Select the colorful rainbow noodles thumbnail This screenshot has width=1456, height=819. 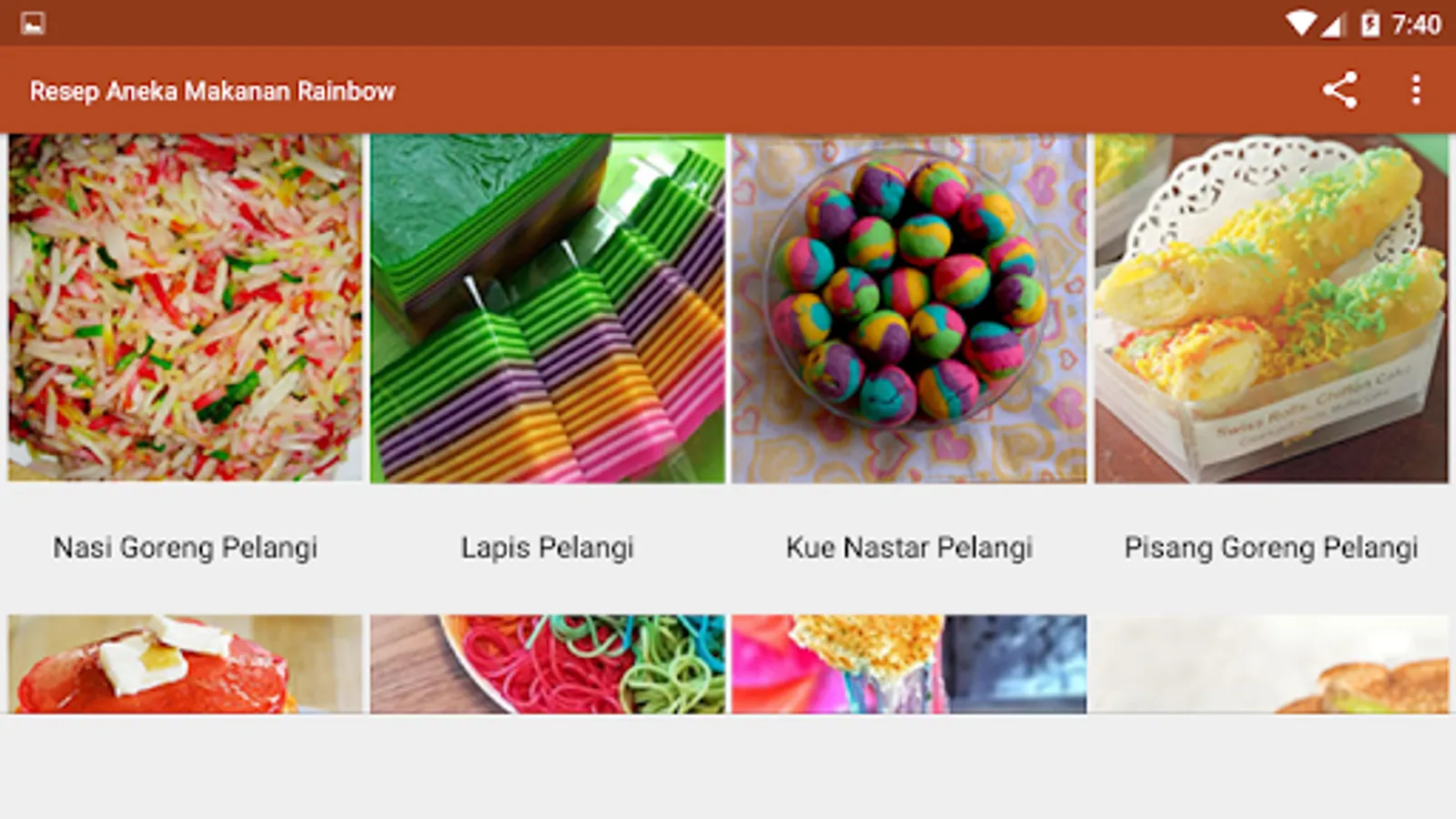548,663
